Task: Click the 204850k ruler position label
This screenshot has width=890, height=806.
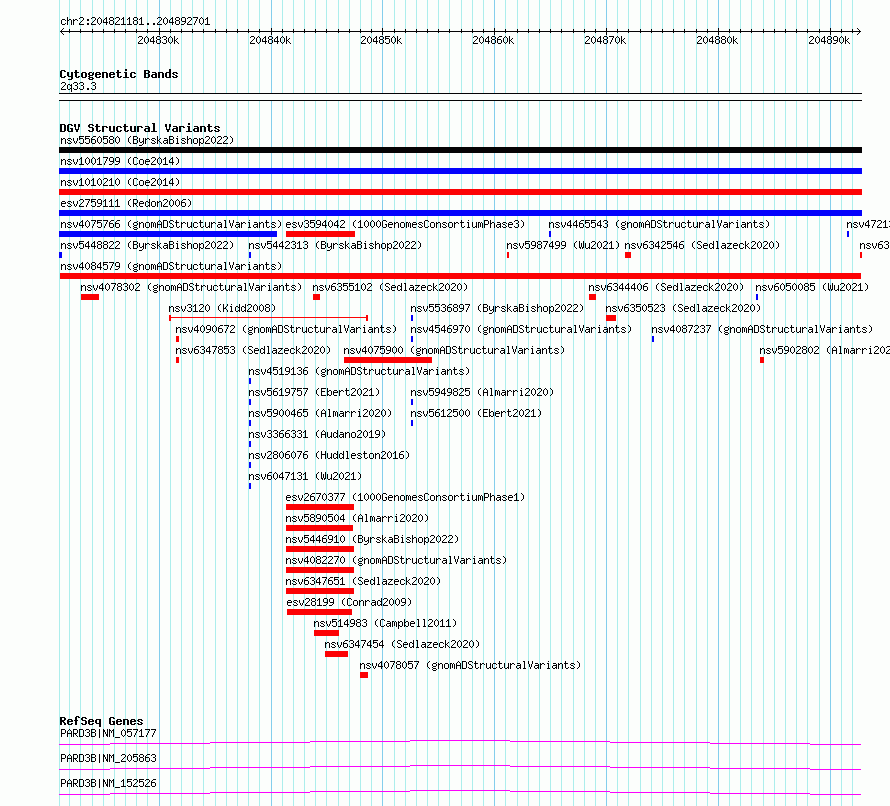Action: (x=381, y=40)
